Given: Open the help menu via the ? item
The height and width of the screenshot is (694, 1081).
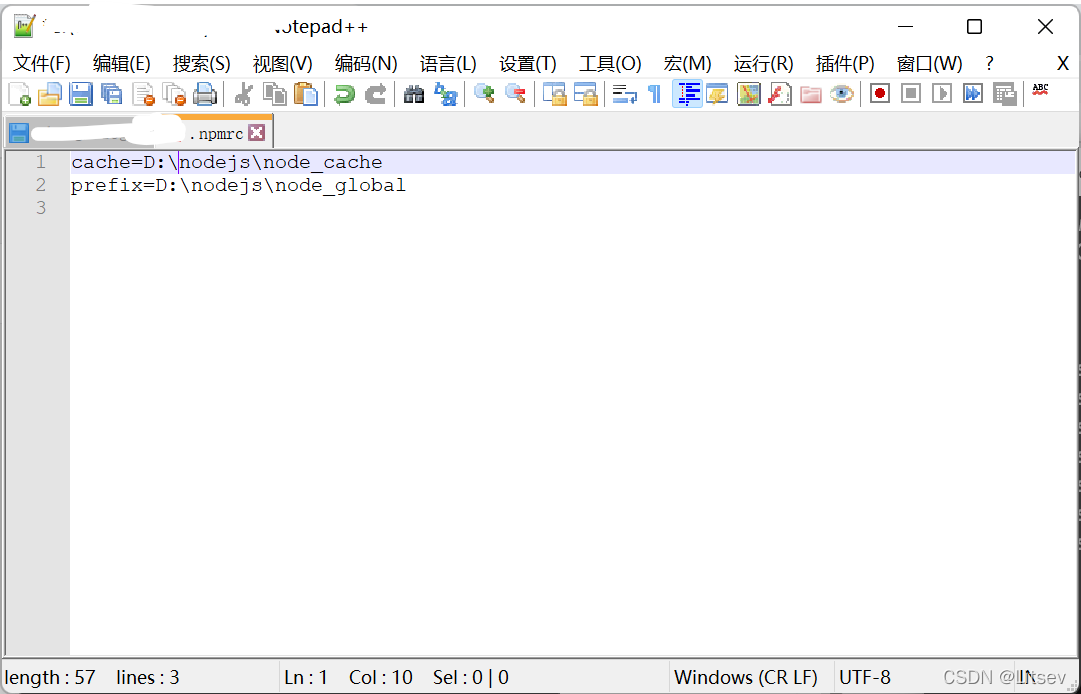Looking at the screenshot, I should (988, 62).
